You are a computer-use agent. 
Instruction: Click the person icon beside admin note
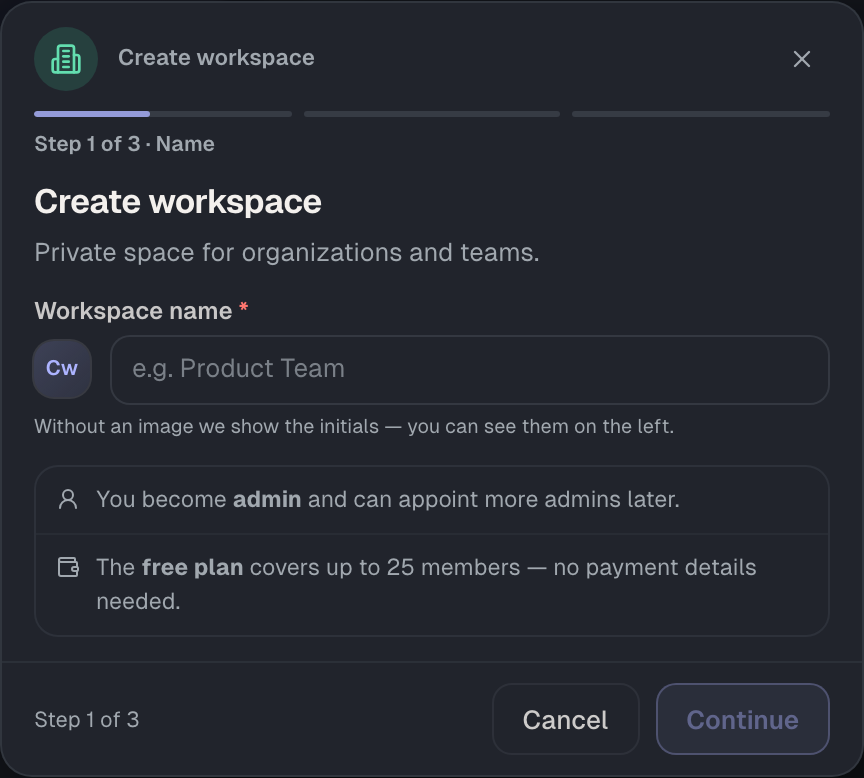tap(68, 499)
